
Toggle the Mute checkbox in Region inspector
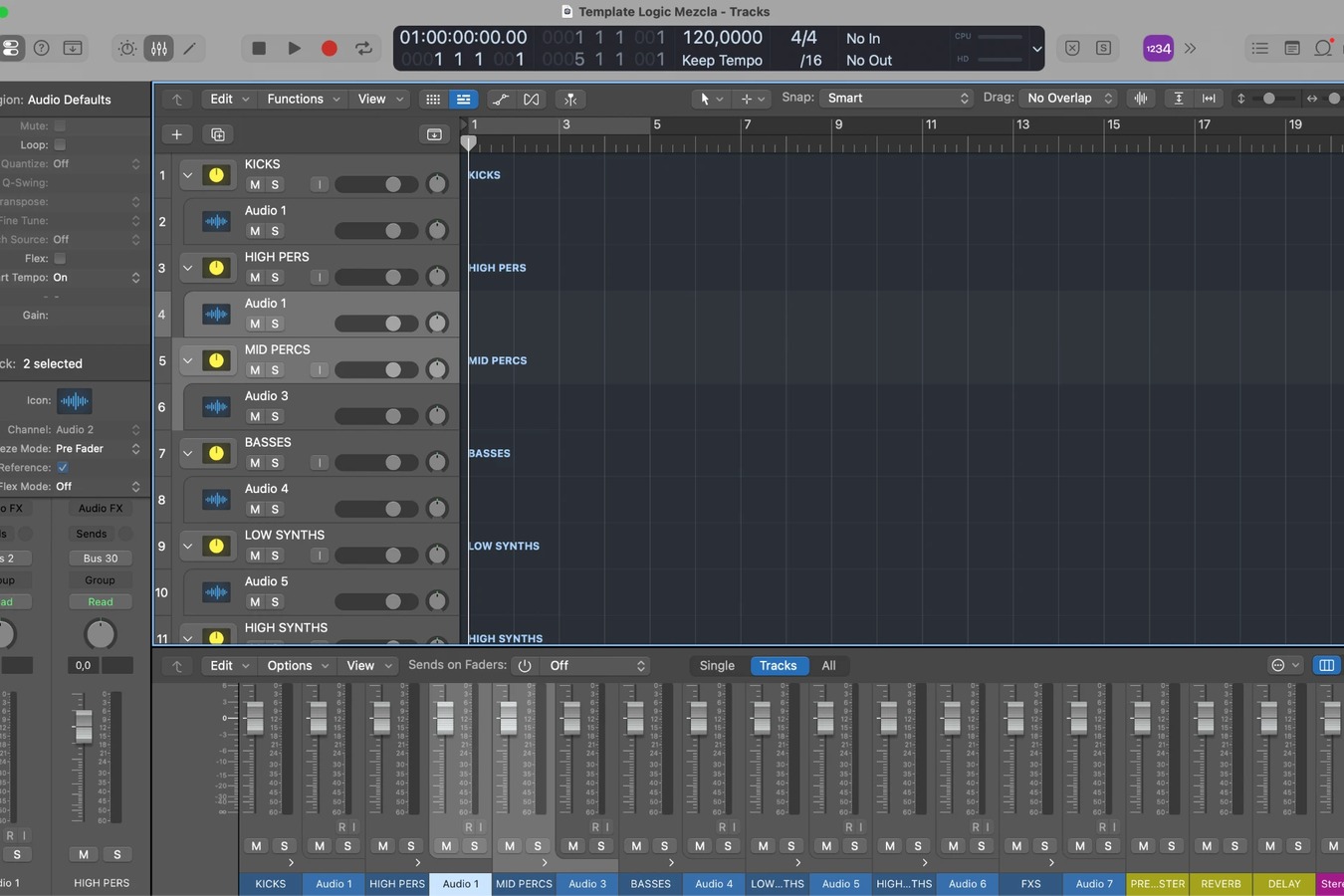tap(60, 125)
